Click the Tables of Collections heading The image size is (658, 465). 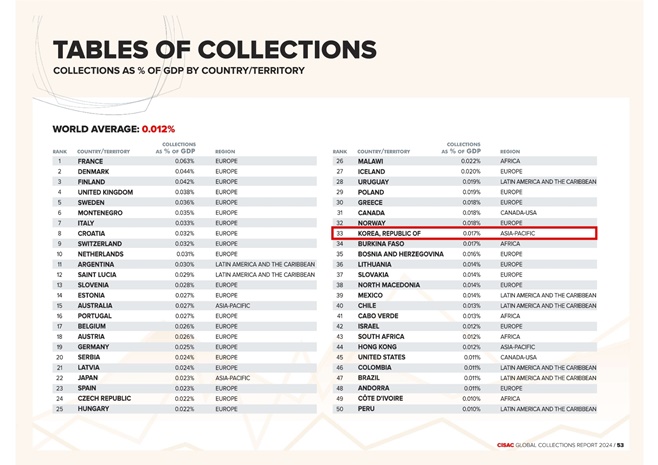214,50
